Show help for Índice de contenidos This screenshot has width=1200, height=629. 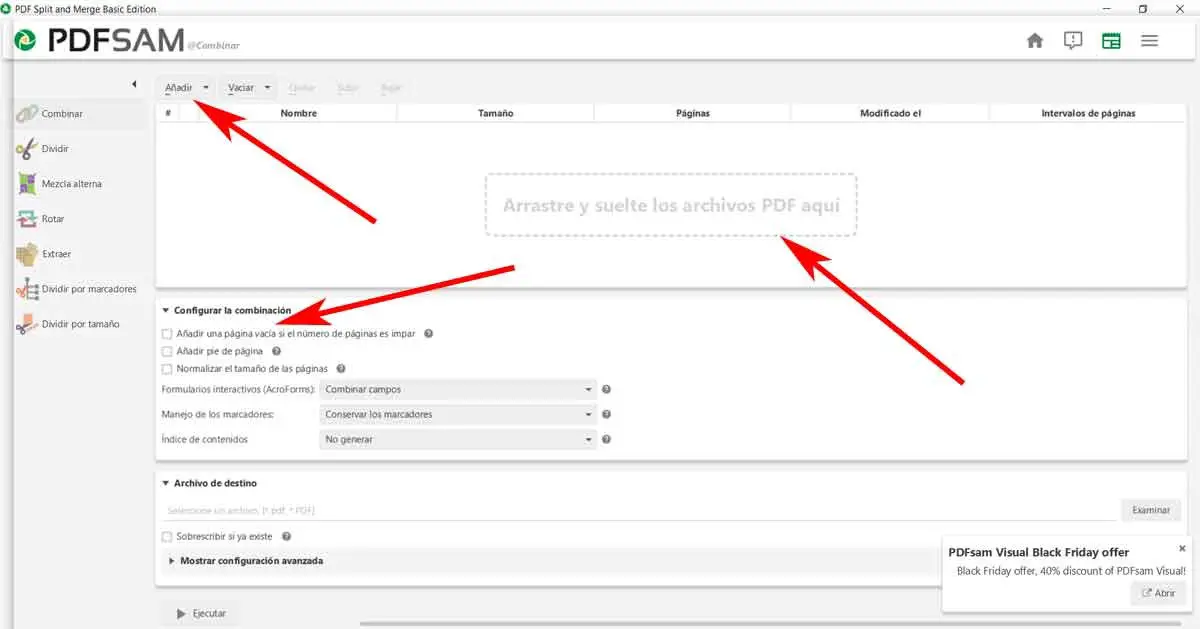[606, 439]
